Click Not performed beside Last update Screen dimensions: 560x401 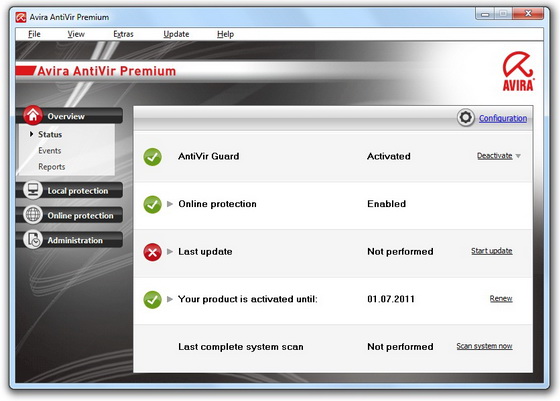coord(400,251)
